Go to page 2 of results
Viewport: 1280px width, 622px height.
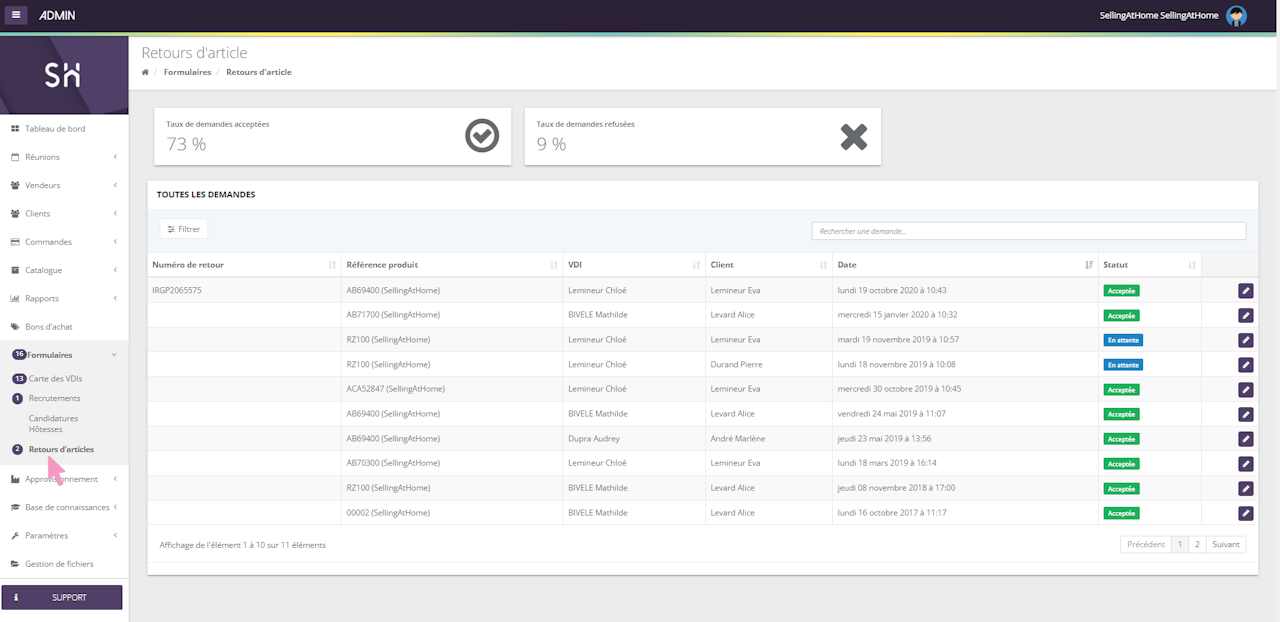click(x=1197, y=545)
